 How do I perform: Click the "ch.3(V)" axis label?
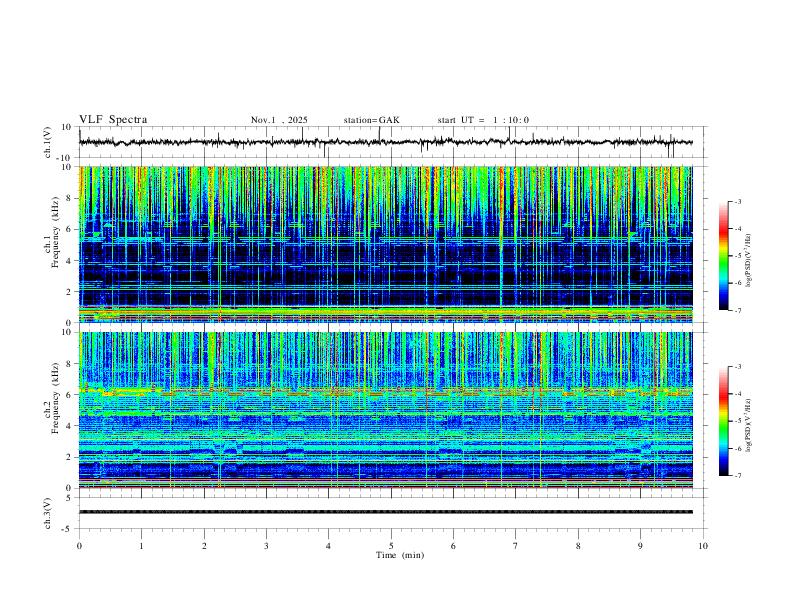[x=48, y=513]
